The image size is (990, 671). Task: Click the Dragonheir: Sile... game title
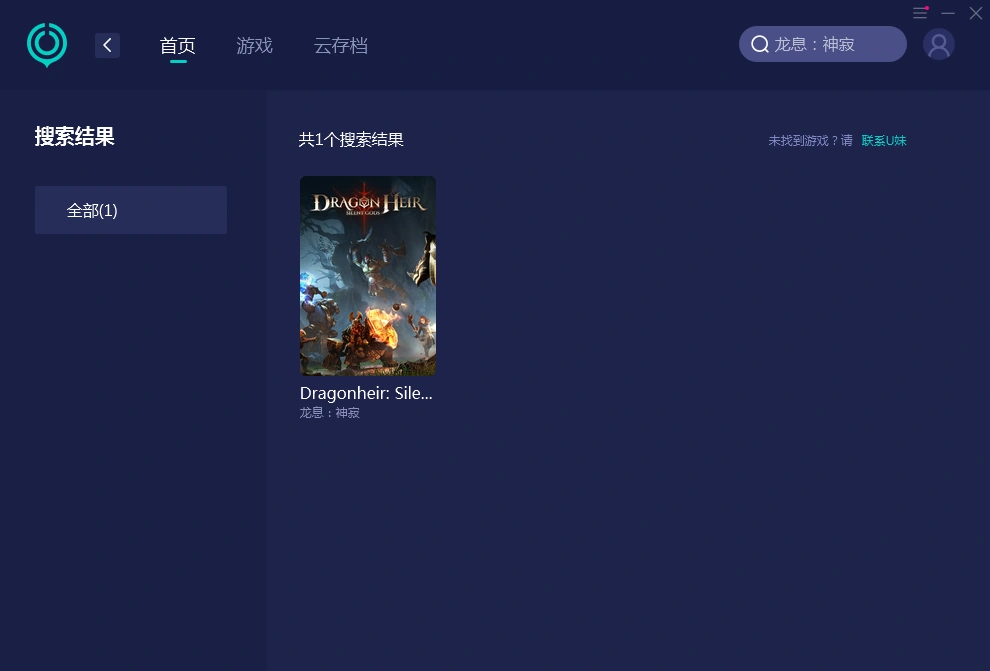(x=366, y=393)
